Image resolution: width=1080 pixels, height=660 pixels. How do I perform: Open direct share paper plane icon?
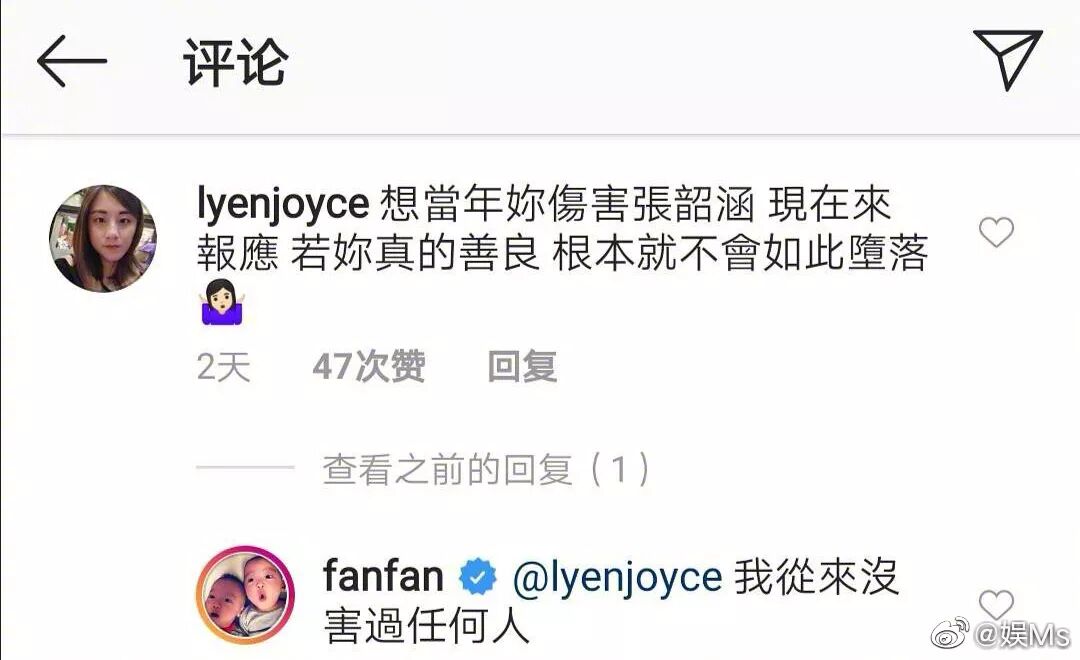[x=1006, y=59]
